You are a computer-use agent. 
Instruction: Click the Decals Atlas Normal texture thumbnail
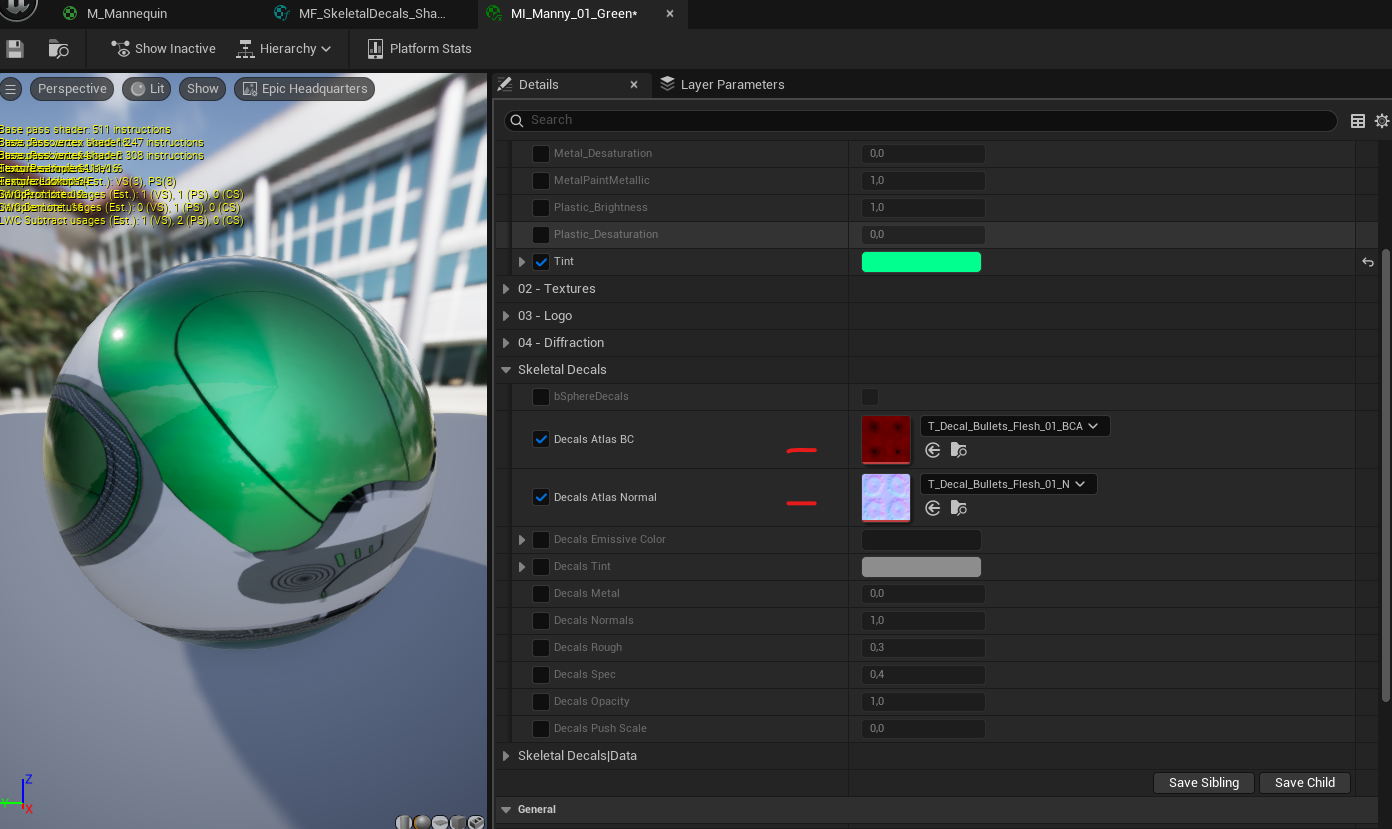pos(886,498)
